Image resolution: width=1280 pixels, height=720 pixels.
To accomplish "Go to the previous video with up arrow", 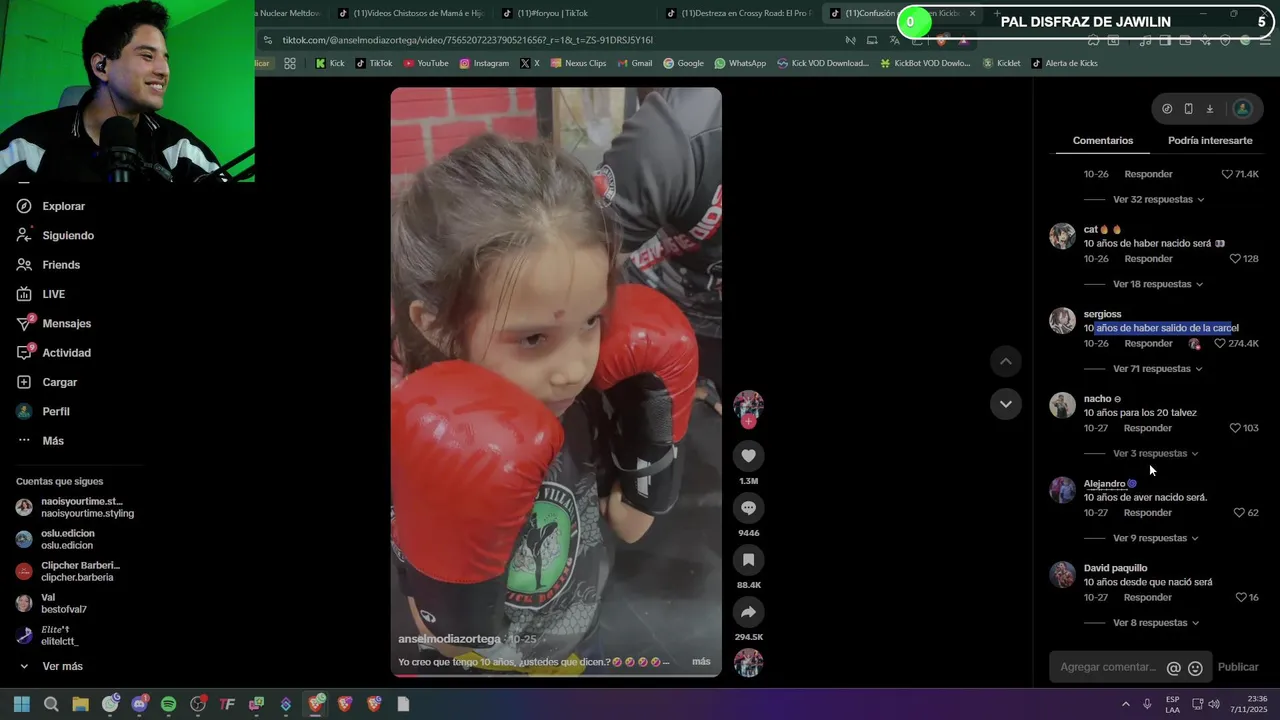I will tap(1006, 361).
